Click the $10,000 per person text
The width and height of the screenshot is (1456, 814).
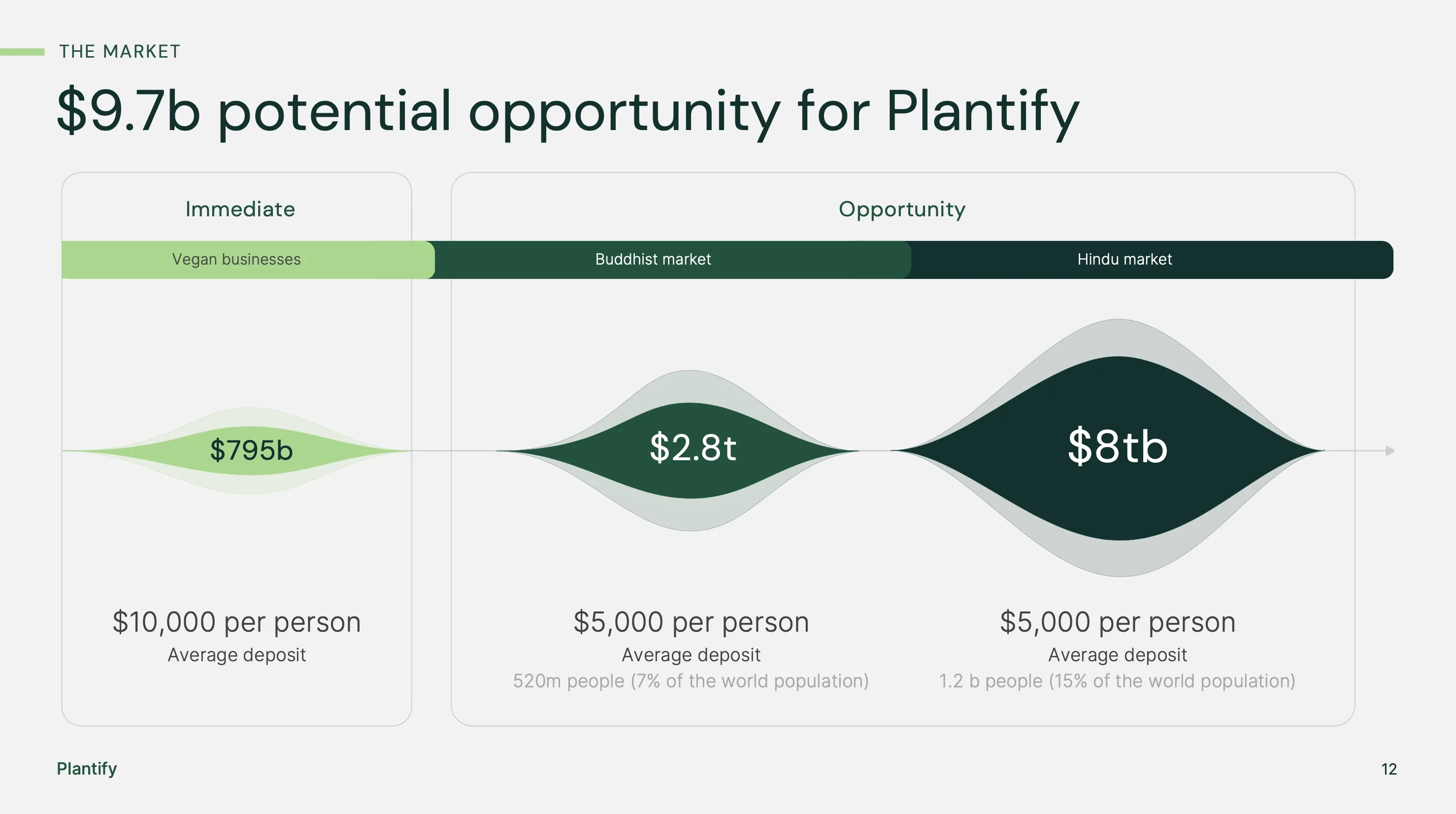click(x=236, y=622)
